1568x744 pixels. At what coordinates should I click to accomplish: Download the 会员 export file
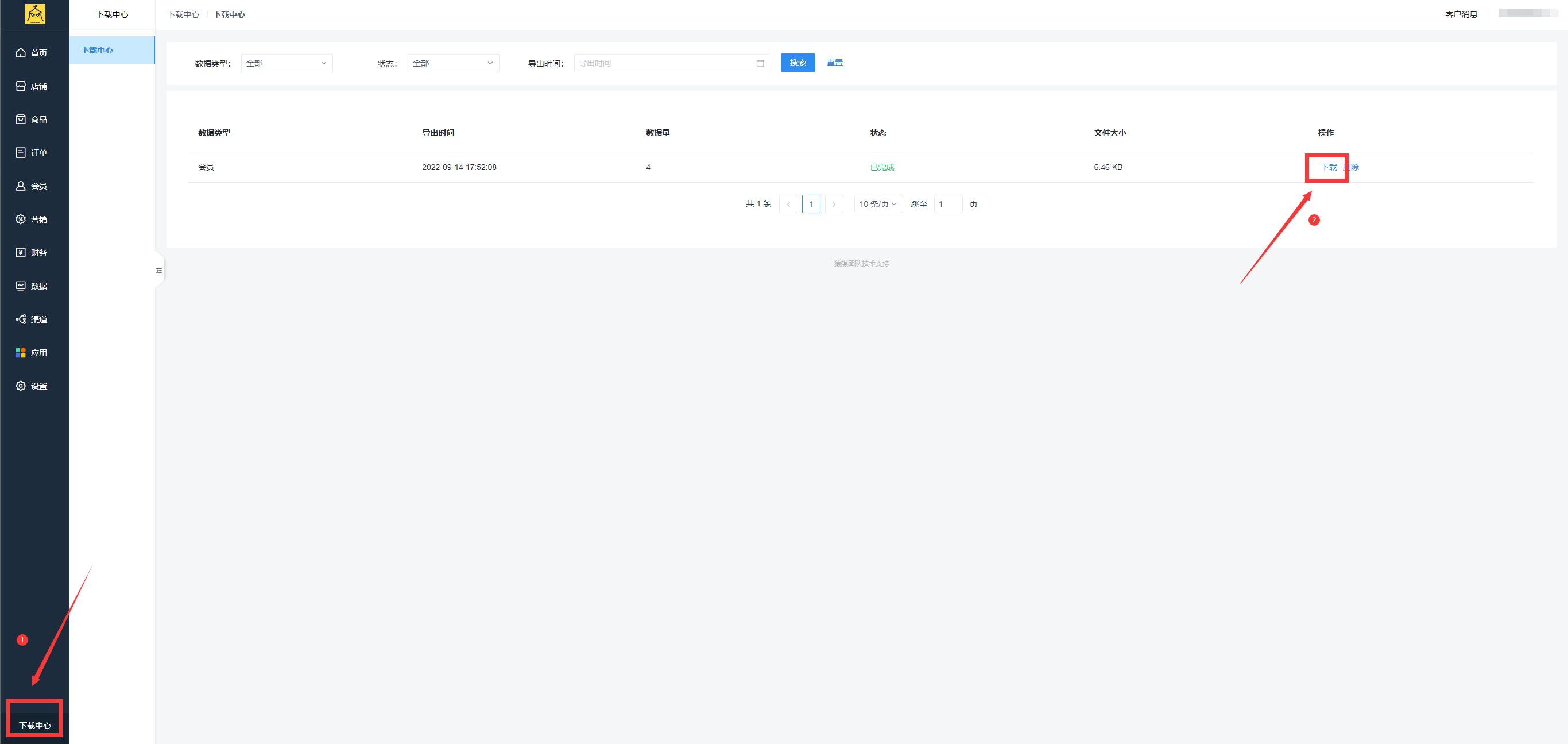click(1328, 167)
